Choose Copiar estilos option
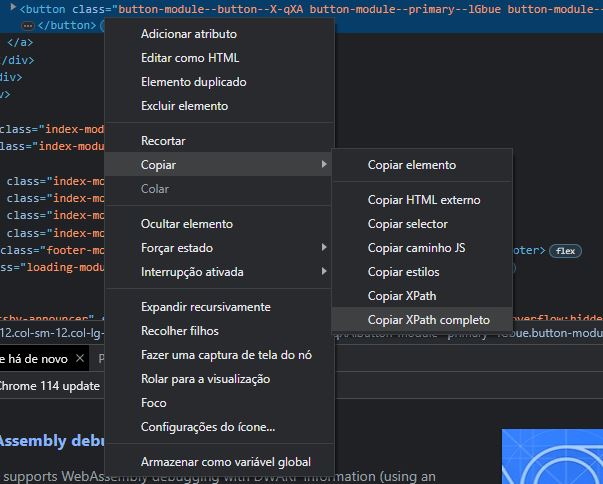The width and height of the screenshot is (603, 484). coord(403,272)
